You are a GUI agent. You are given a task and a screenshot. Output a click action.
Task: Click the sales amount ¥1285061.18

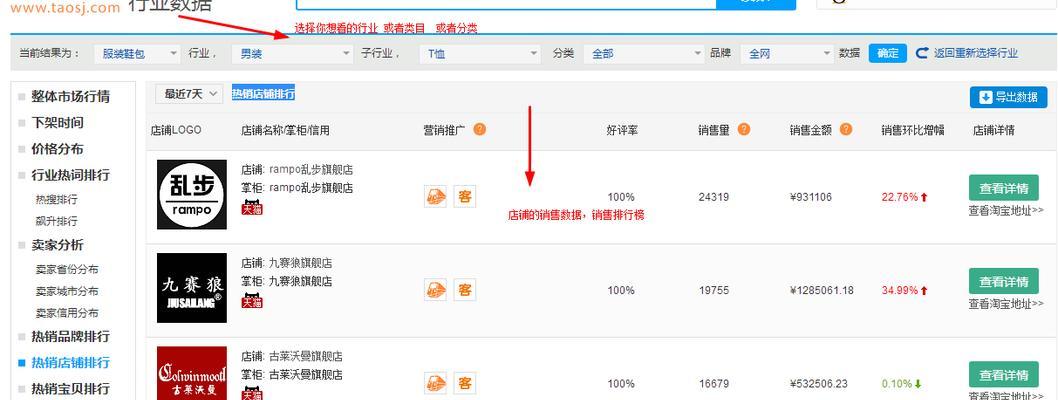click(821, 291)
